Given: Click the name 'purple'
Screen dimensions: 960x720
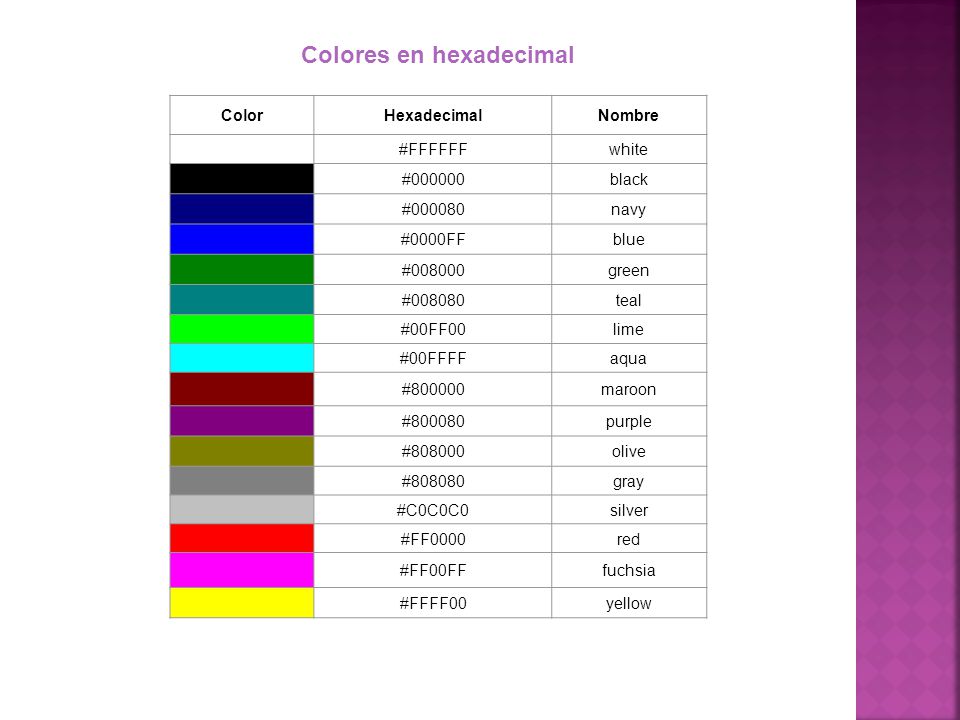Looking at the screenshot, I should [628, 422].
